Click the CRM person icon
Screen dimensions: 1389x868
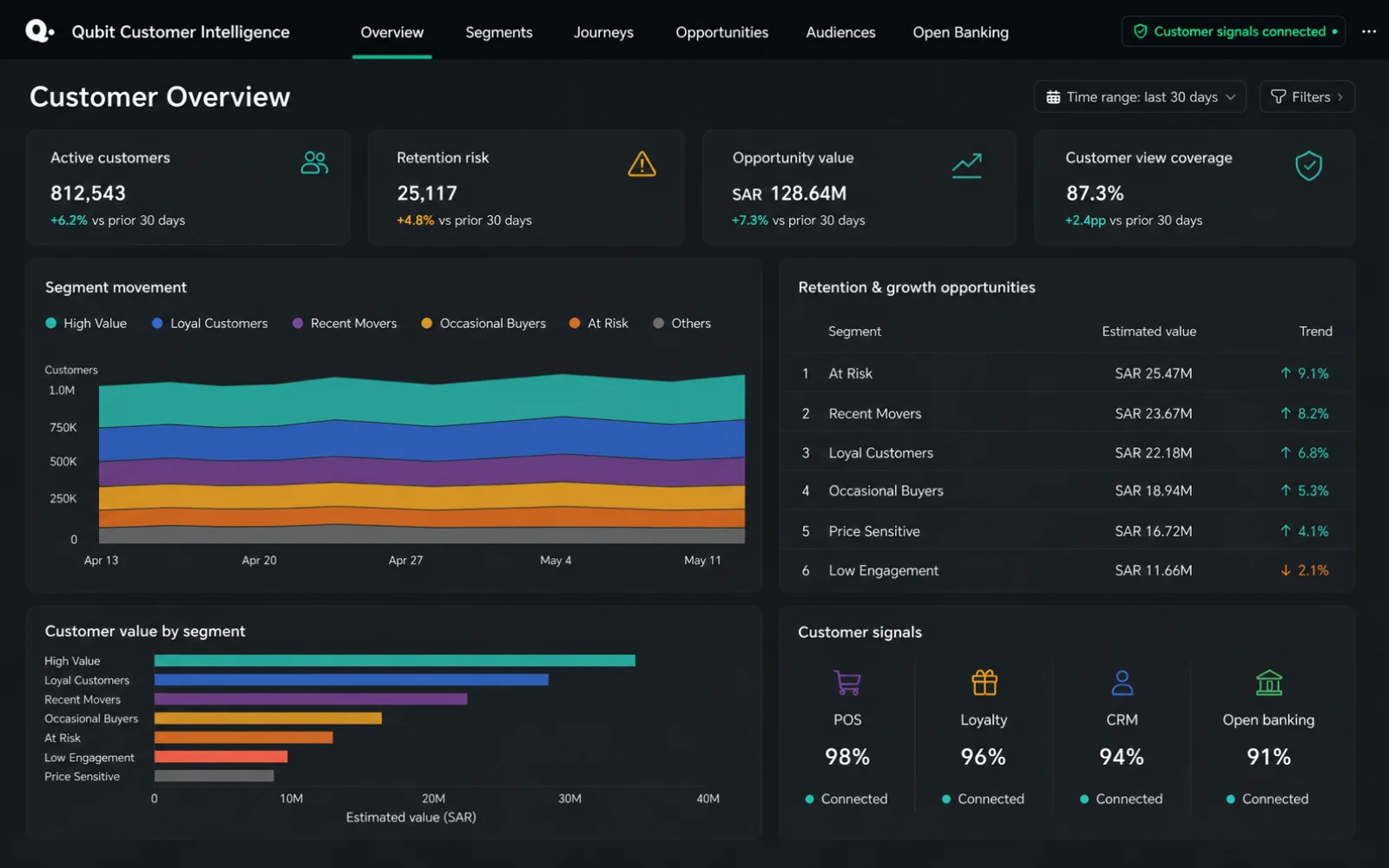tap(1122, 682)
